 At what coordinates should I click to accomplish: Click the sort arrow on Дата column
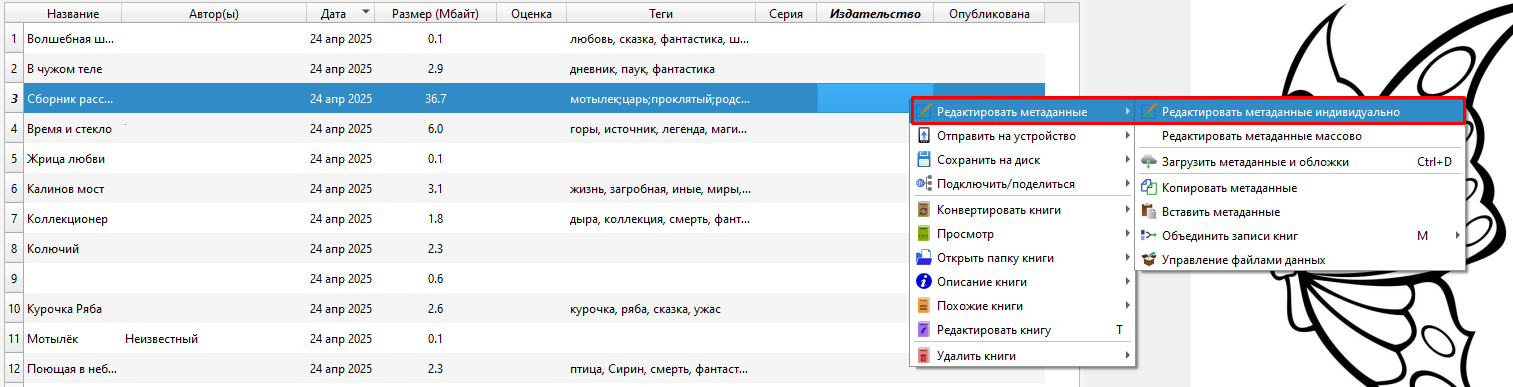tap(365, 12)
